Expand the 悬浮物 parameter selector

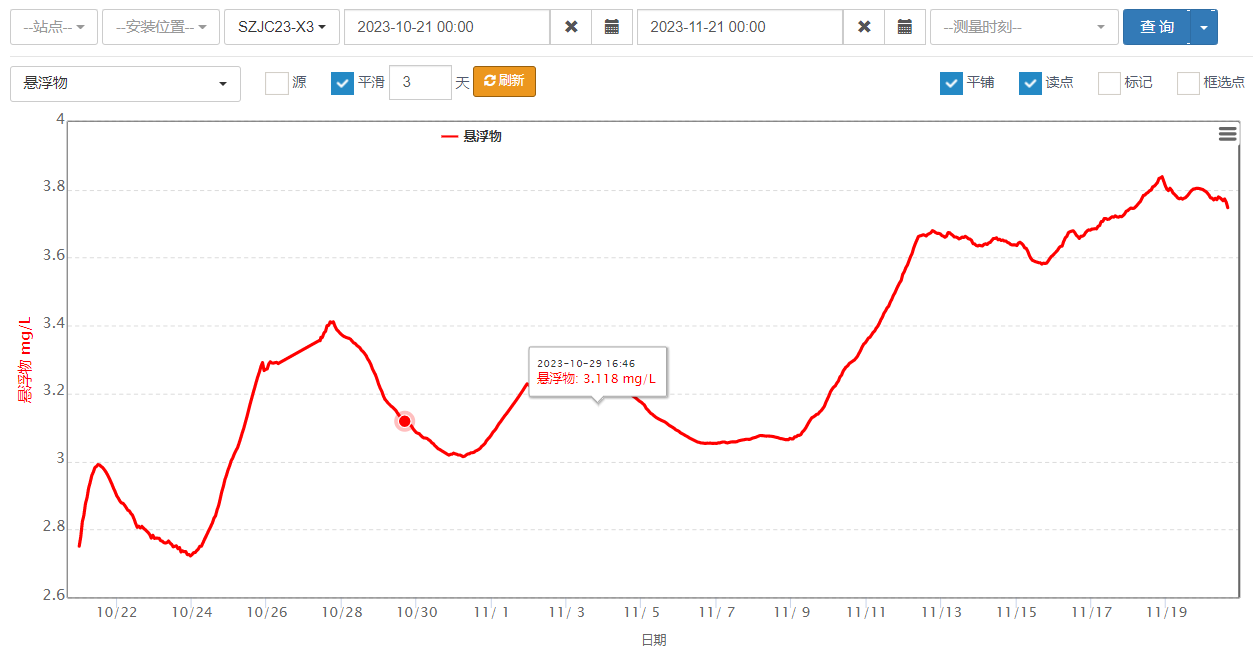point(125,84)
